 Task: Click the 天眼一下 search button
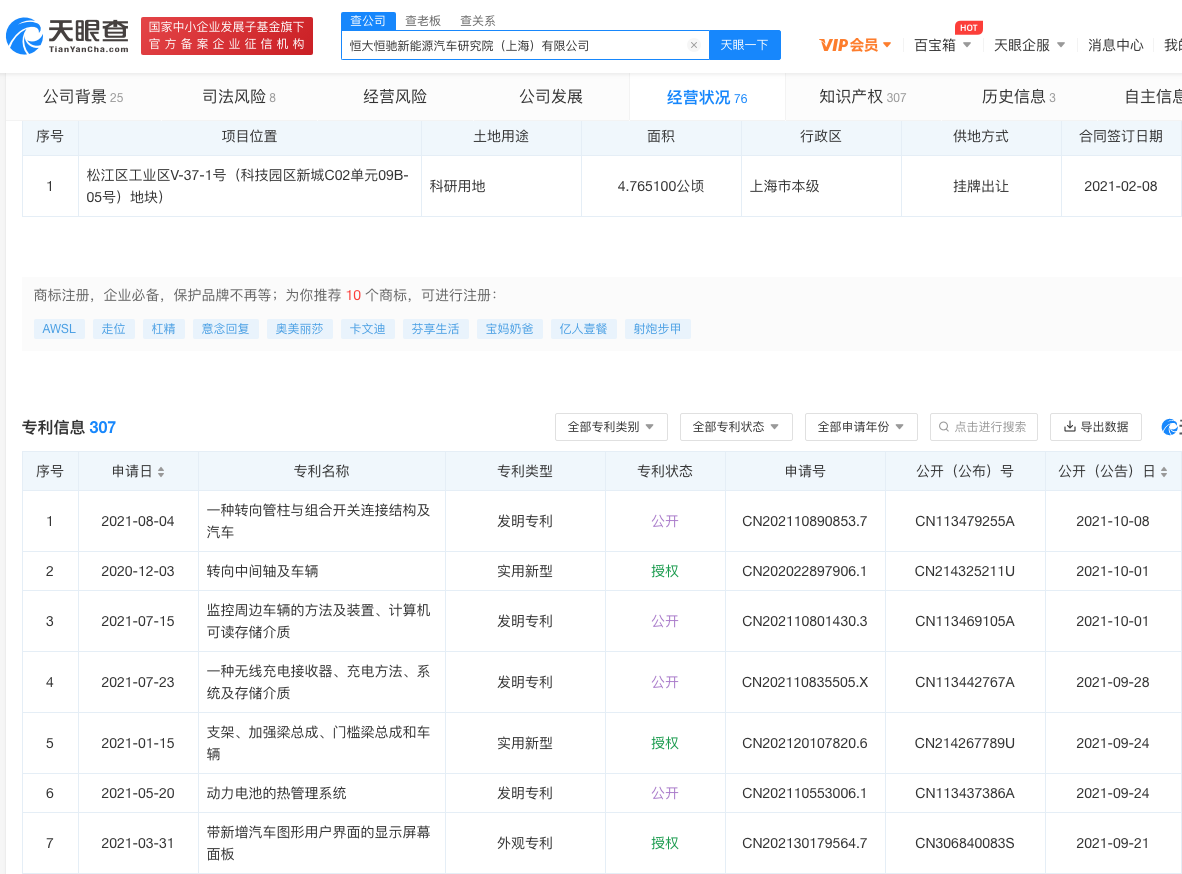(745, 45)
